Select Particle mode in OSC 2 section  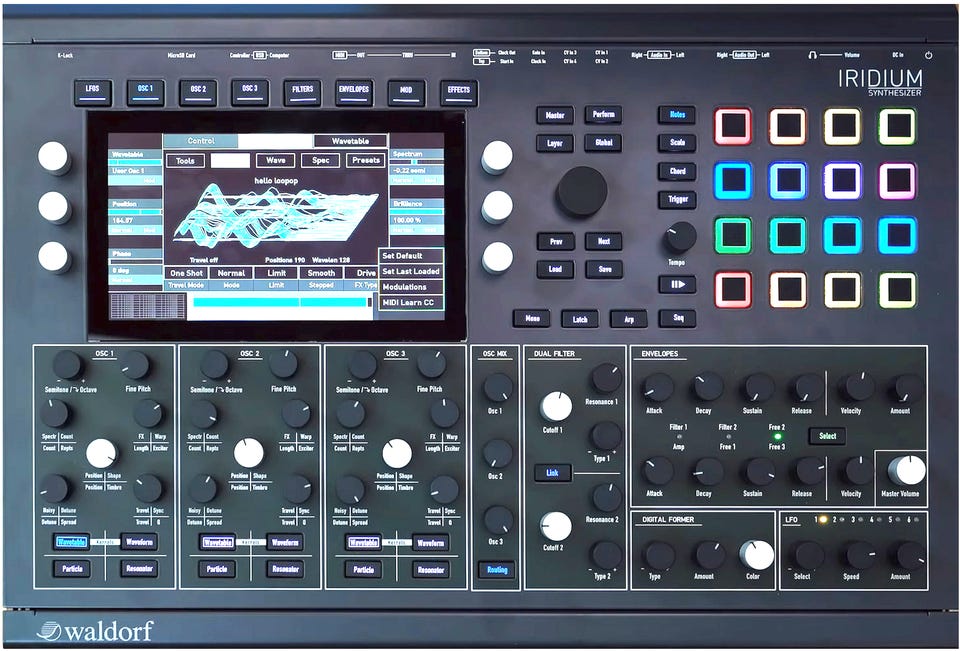[x=217, y=569]
